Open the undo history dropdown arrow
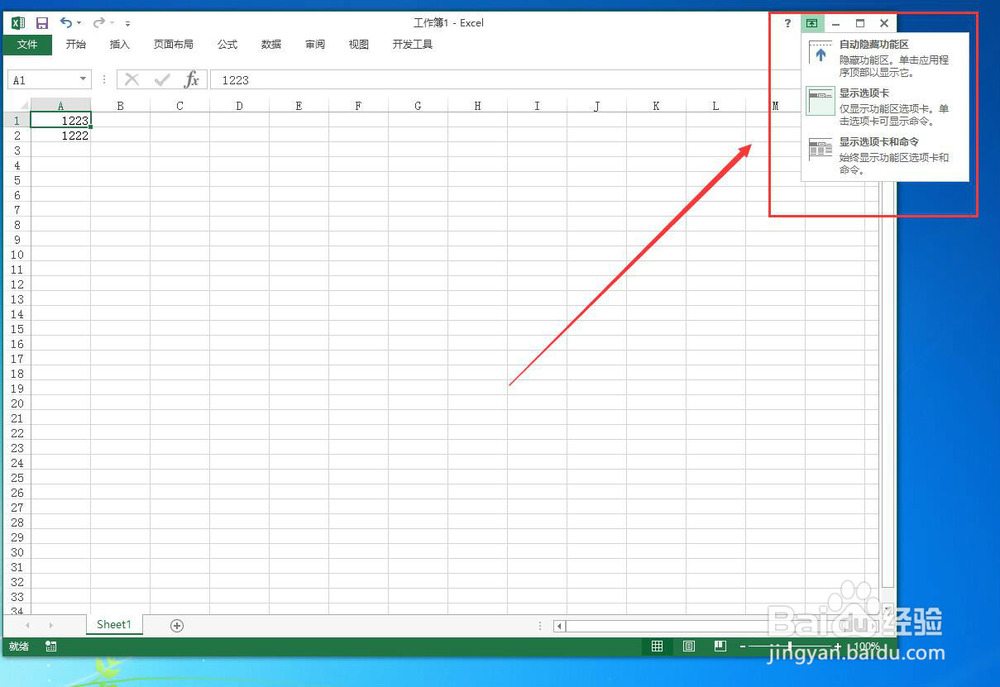 pyautogui.click(x=79, y=23)
